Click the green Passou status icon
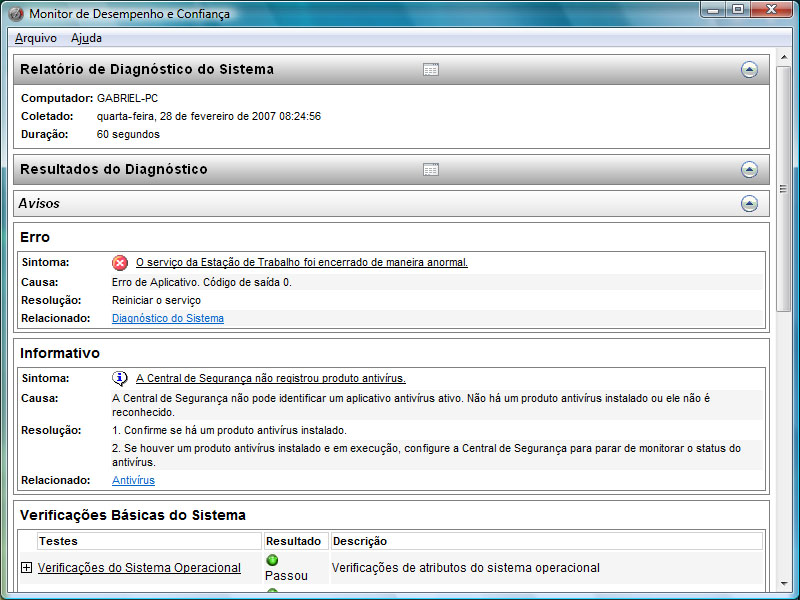Viewport: 800px width, 600px height. (270, 560)
